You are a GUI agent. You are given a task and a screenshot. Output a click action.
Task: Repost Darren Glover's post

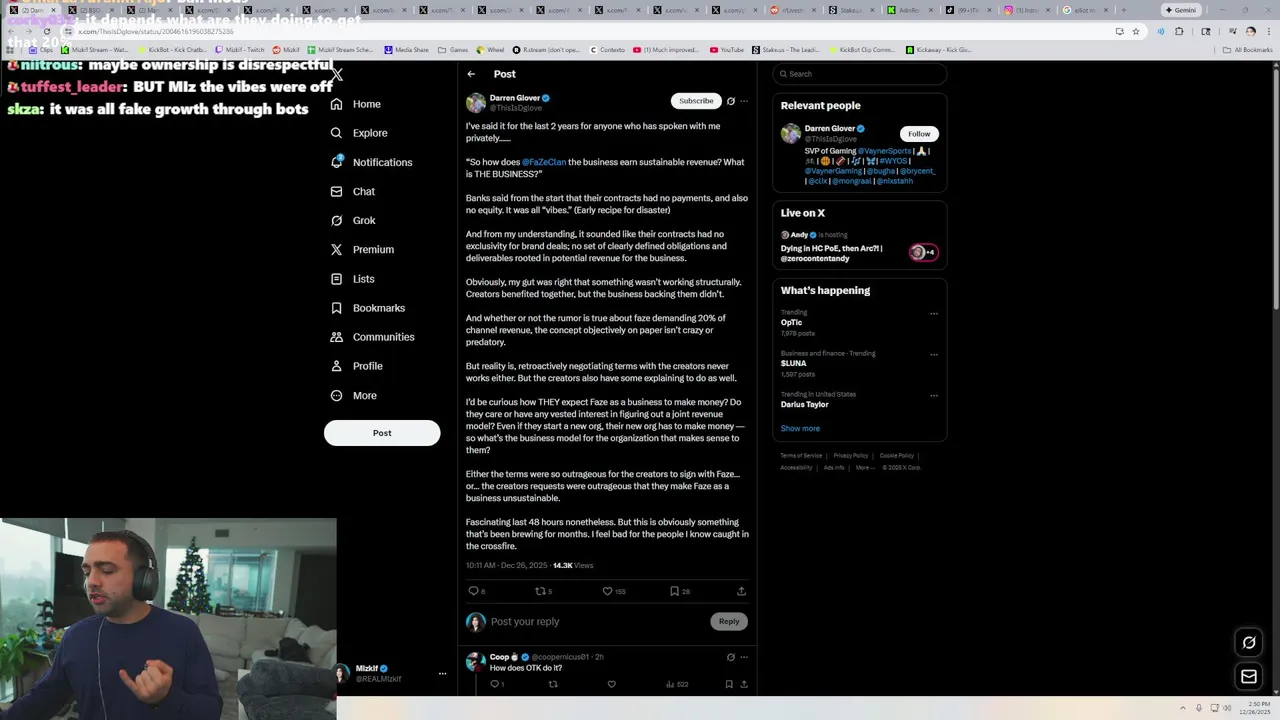click(541, 591)
